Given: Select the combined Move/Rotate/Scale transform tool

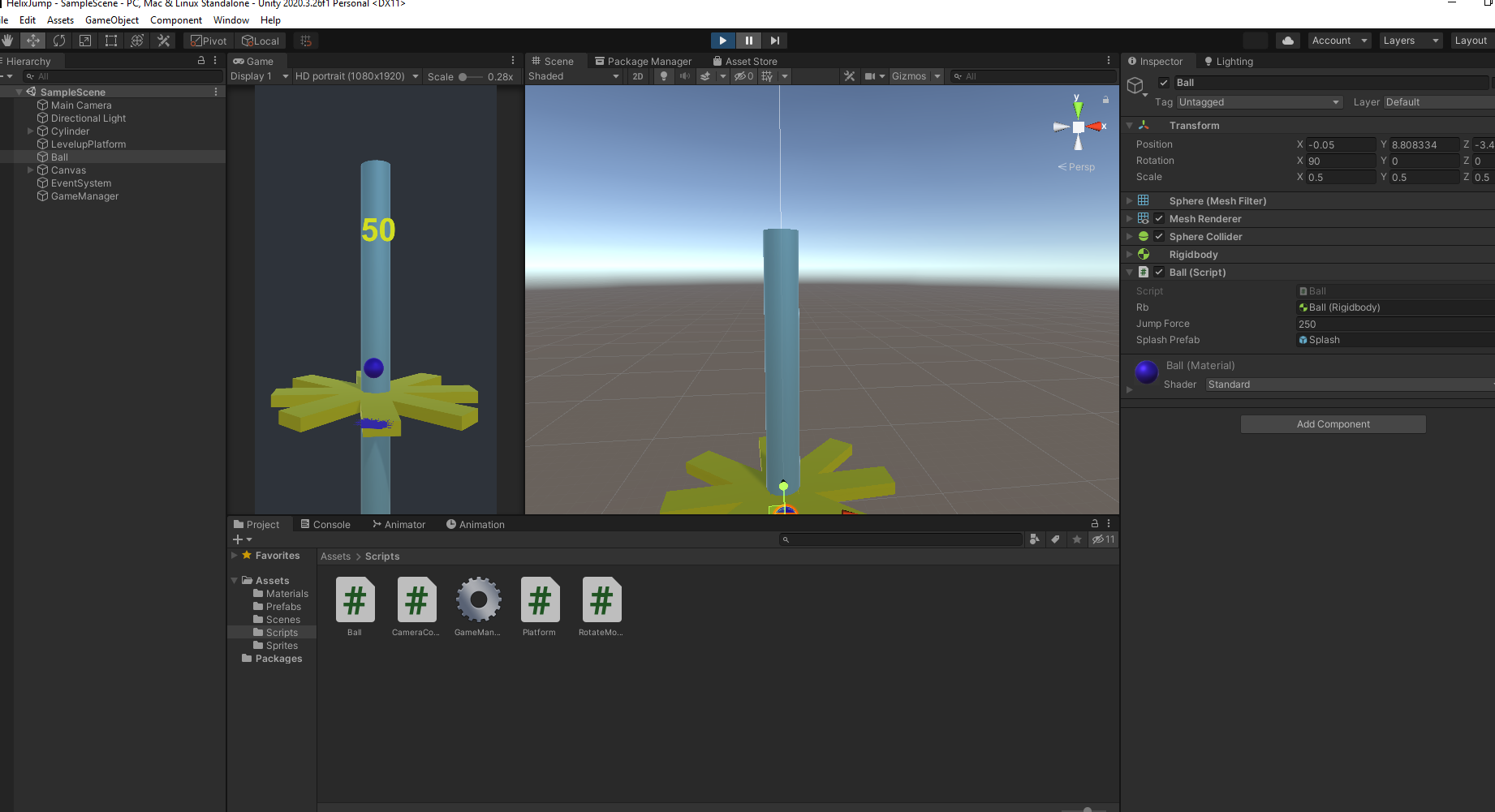Looking at the screenshot, I should point(137,40).
